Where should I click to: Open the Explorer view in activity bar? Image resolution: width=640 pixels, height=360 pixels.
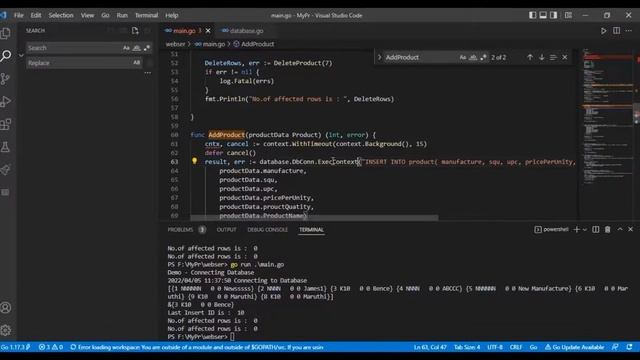[6, 33]
